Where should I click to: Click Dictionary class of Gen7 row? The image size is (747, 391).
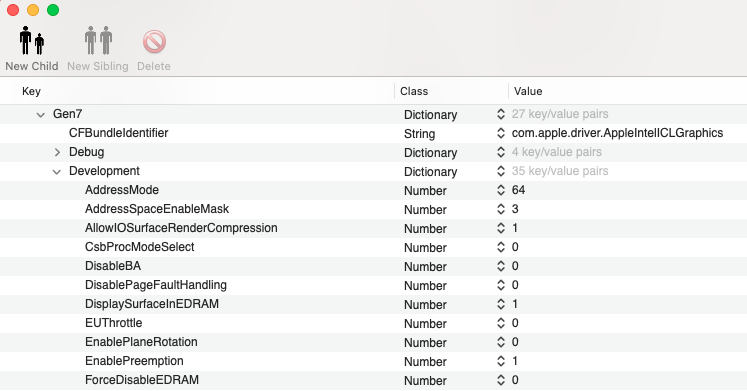pos(431,115)
